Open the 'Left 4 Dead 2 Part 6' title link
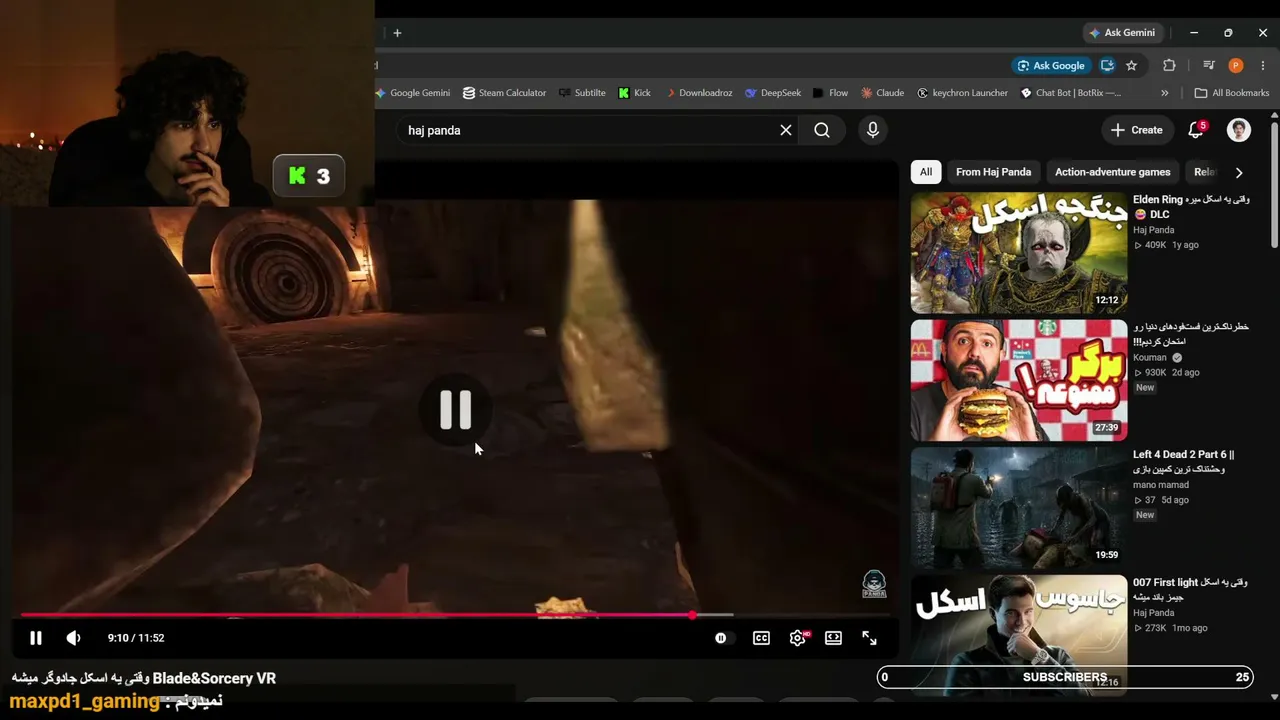 click(1183, 461)
